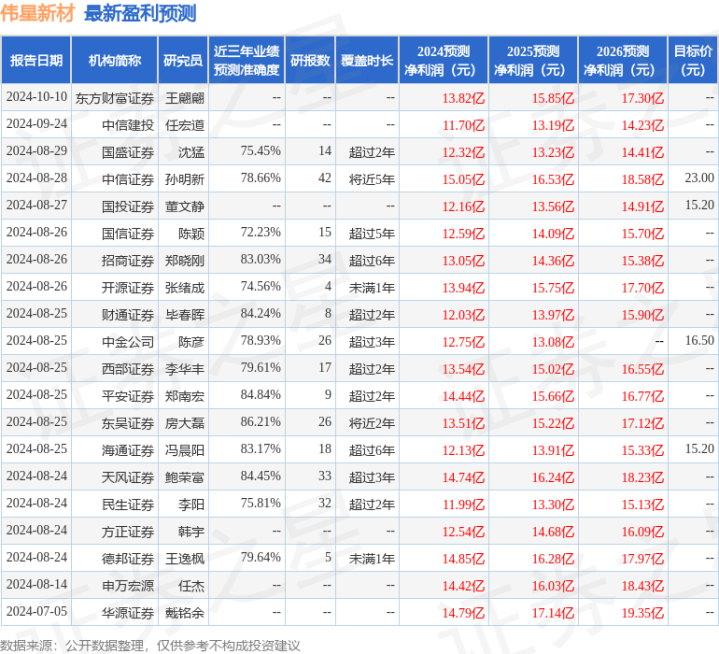Click the 2024预测净利润 column header
The width and height of the screenshot is (719, 654).
point(443,61)
